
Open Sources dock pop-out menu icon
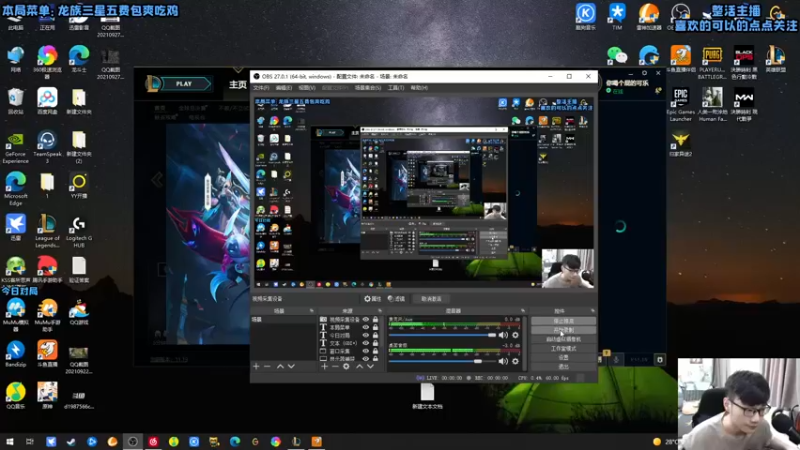point(380,311)
